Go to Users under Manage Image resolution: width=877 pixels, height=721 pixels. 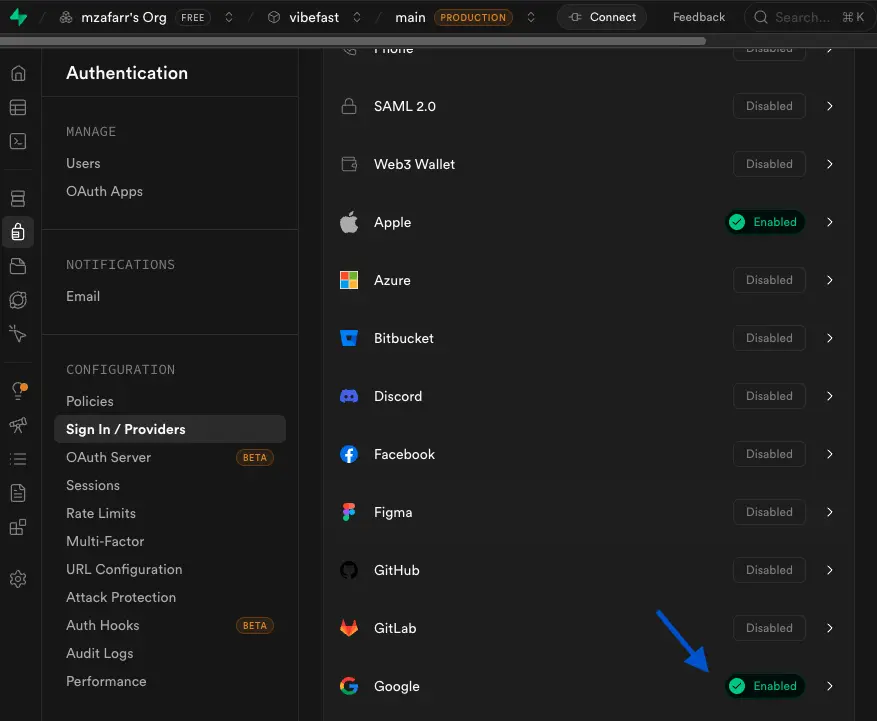tap(83, 163)
